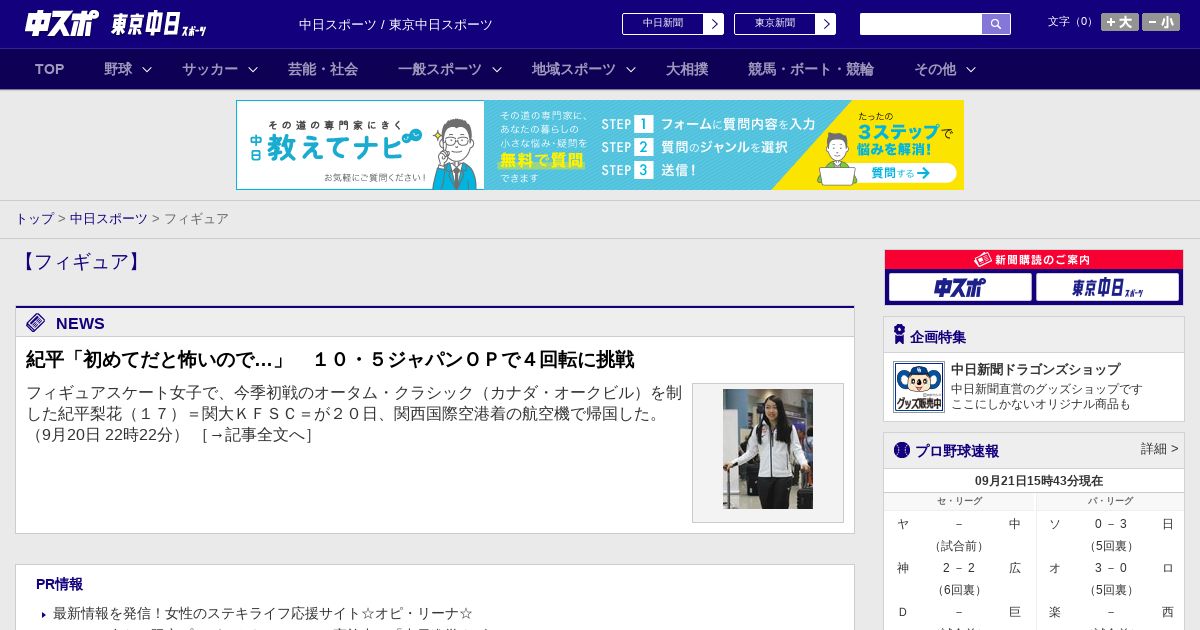
Task: Open the プロ野球速報 heading link
Action: click(957, 451)
